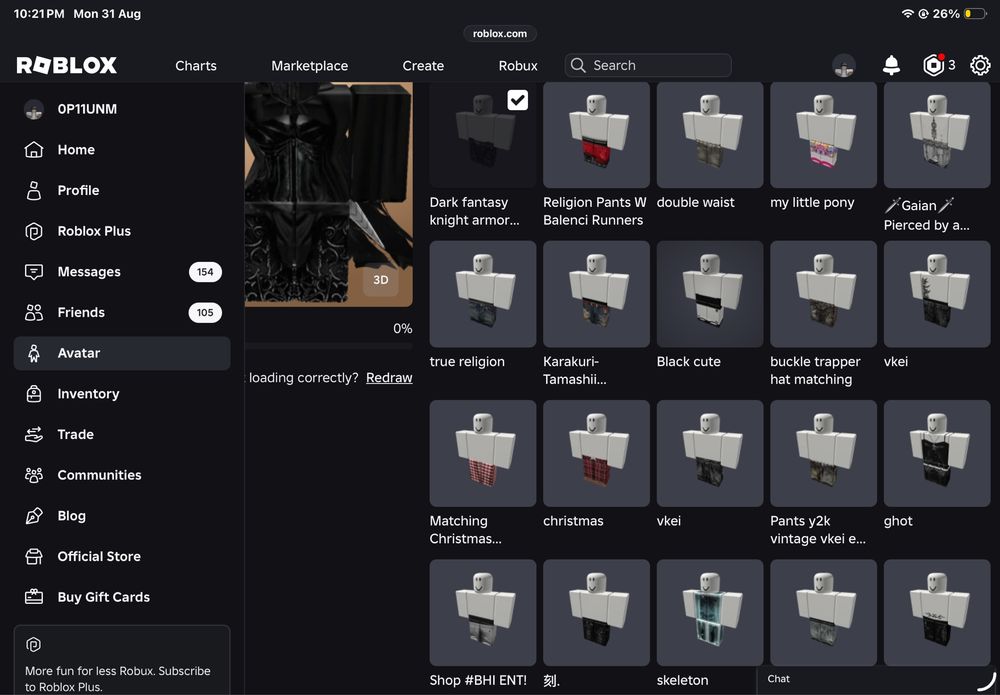This screenshot has width=1000, height=695.
Task: Open the avatar headshot in top bar
Action: (844, 65)
